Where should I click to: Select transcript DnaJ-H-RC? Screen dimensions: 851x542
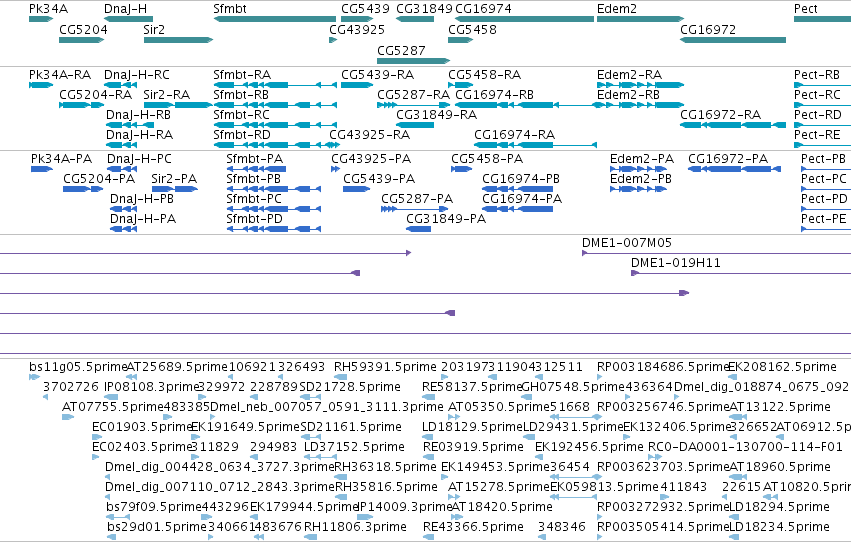120,85
